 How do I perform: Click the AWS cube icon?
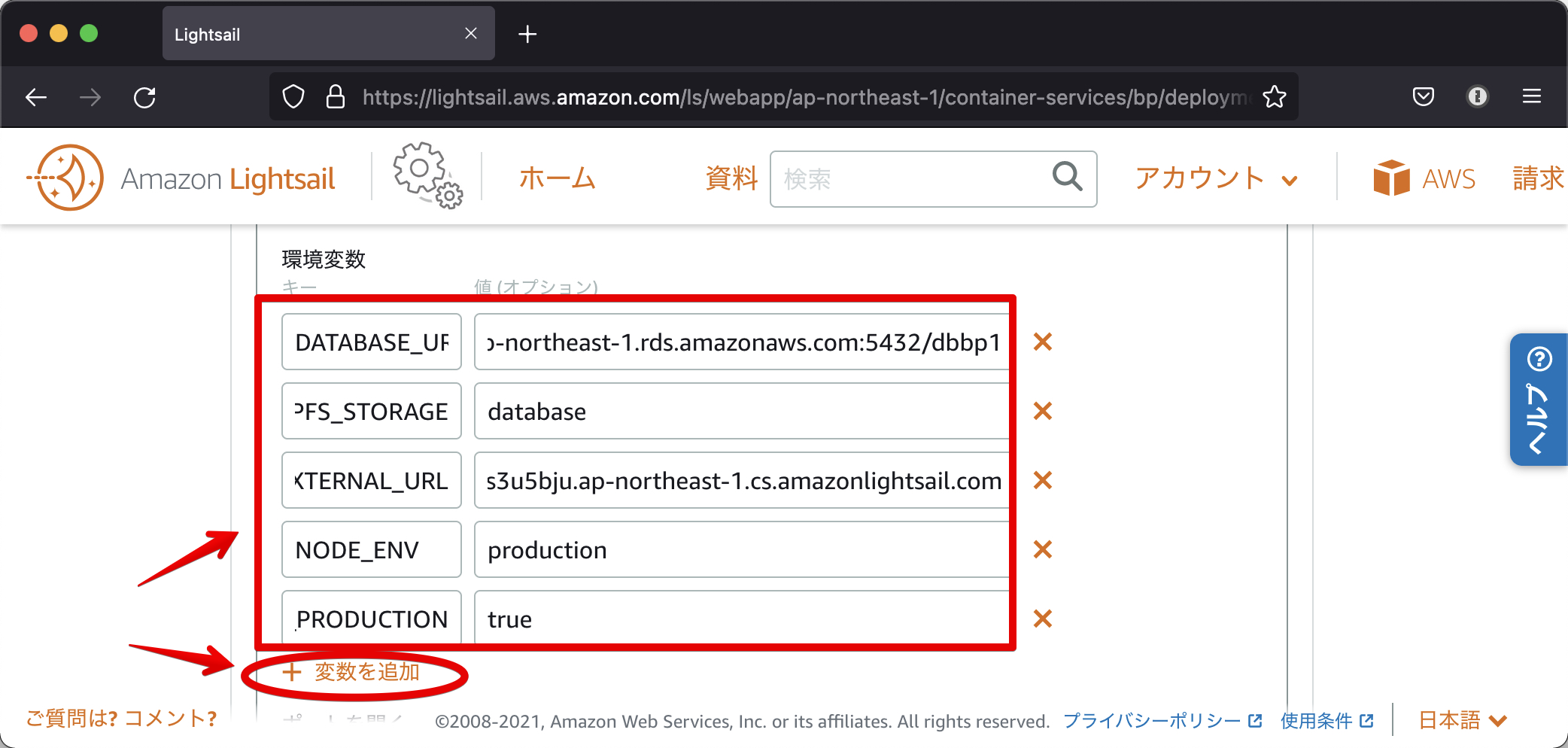pos(1391,178)
